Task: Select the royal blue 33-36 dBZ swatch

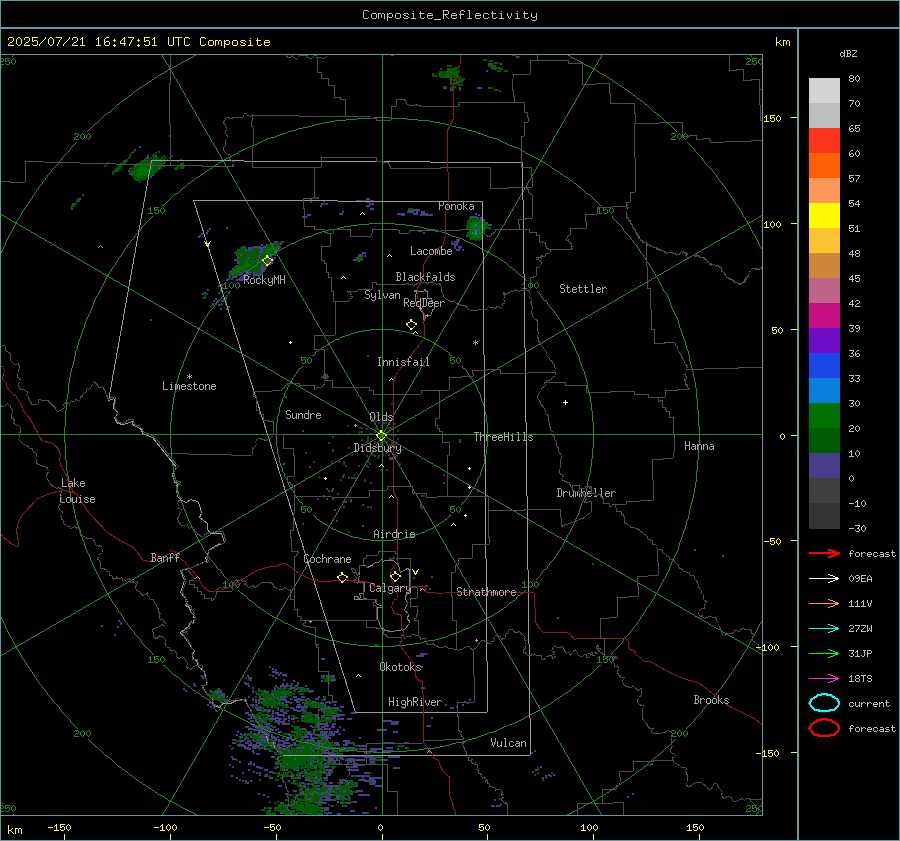Action: (x=824, y=366)
